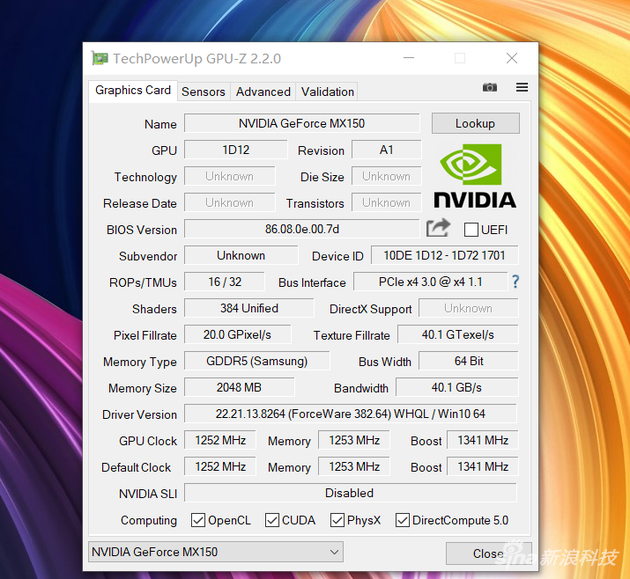This screenshot has width=630, height=579.
Task: Click the Release Date Unknown field
Action: point(229,203)
